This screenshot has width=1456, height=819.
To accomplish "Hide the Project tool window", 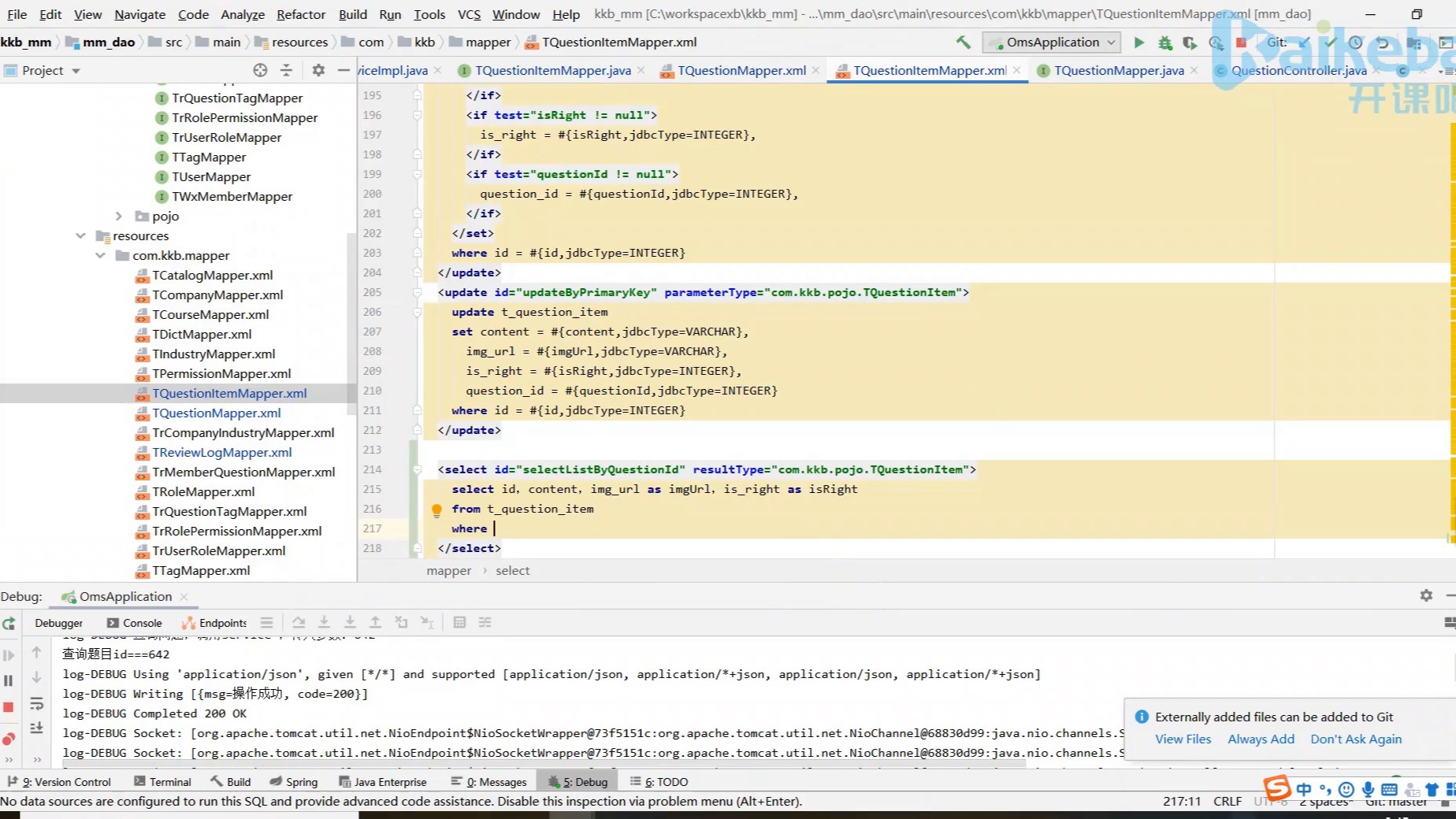I will pyautogui.click(x=344, y=70).
